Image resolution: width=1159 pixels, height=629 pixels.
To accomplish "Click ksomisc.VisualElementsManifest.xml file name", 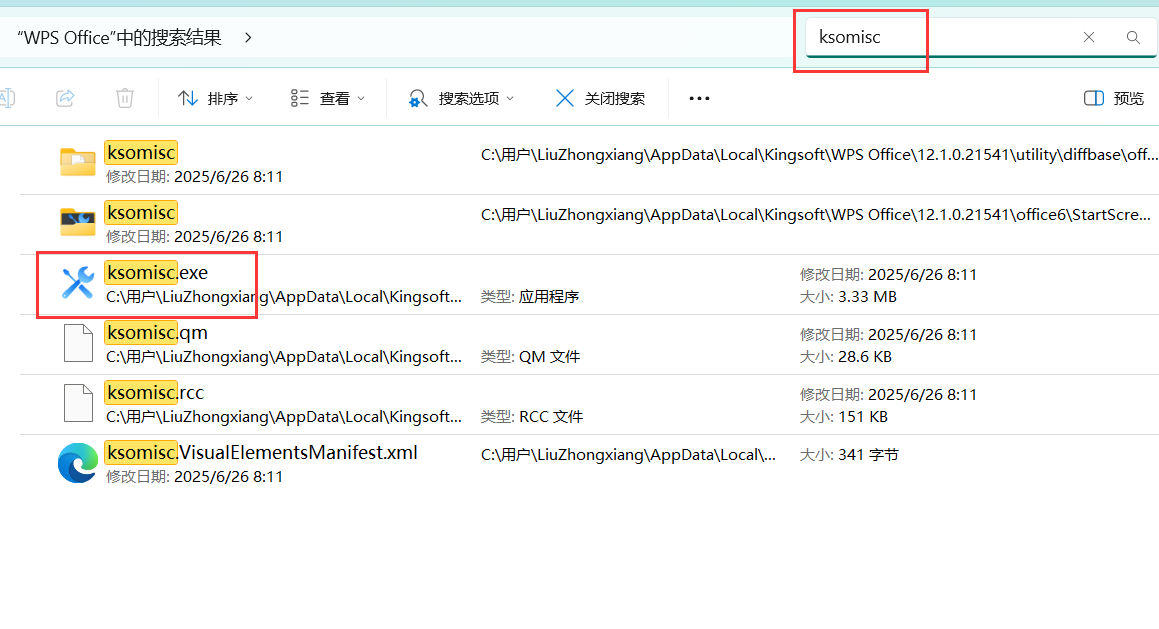I will (x=262, y=452).
